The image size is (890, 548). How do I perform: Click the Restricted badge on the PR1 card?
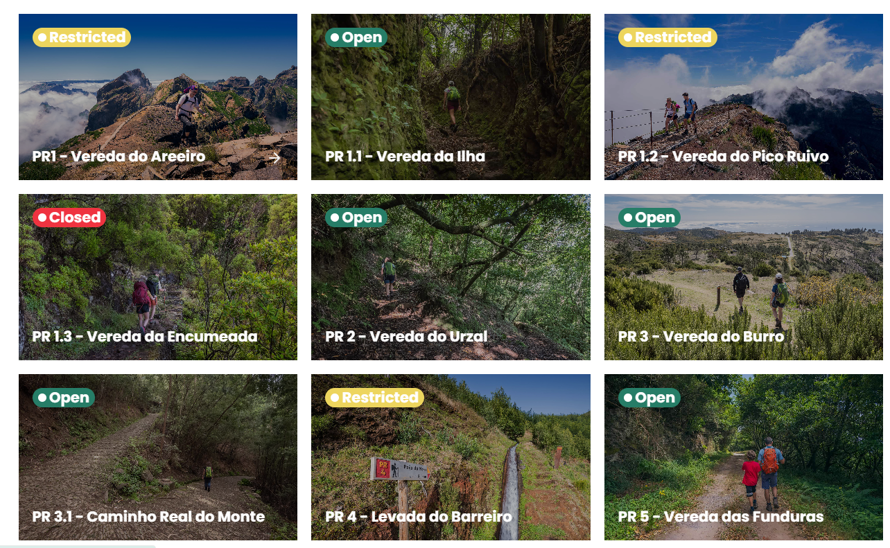82,37
